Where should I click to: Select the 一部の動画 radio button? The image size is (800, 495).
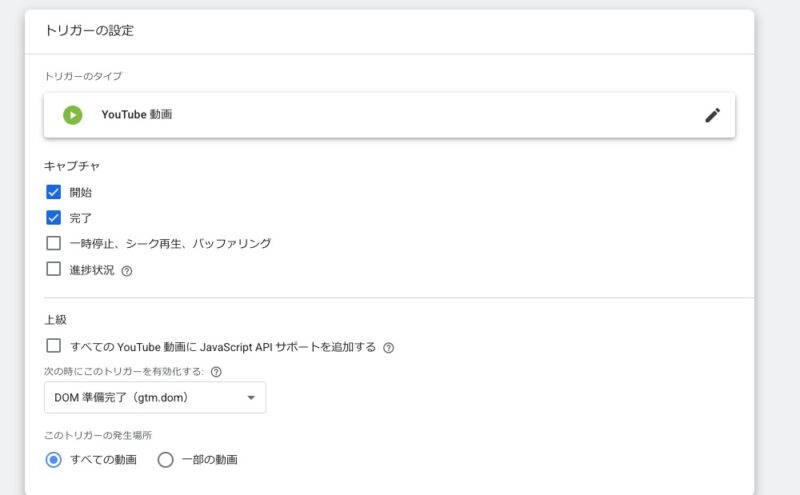click(165, 460)
